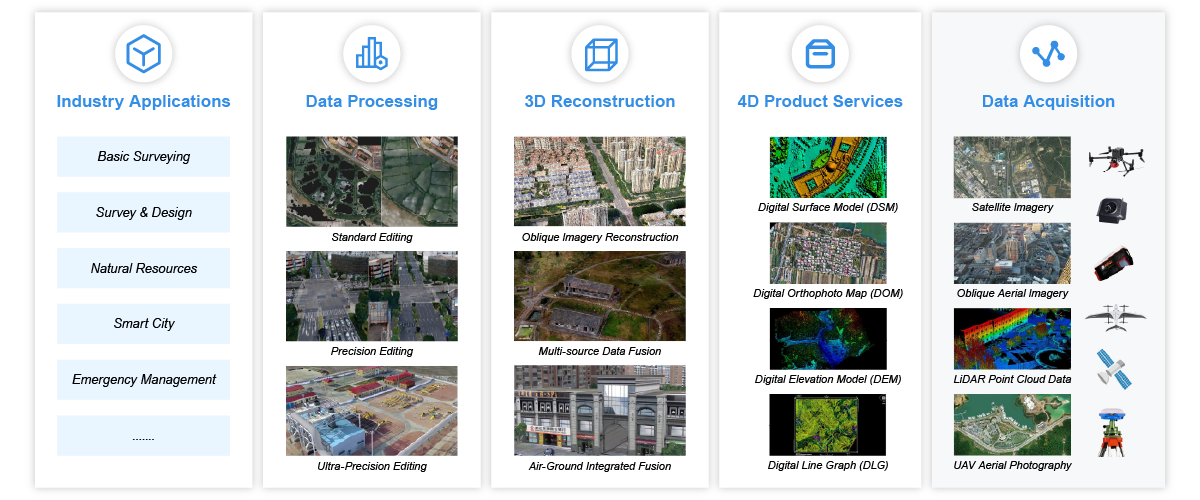Open the Digital Surface Model (DSM) image

point(826,167)
